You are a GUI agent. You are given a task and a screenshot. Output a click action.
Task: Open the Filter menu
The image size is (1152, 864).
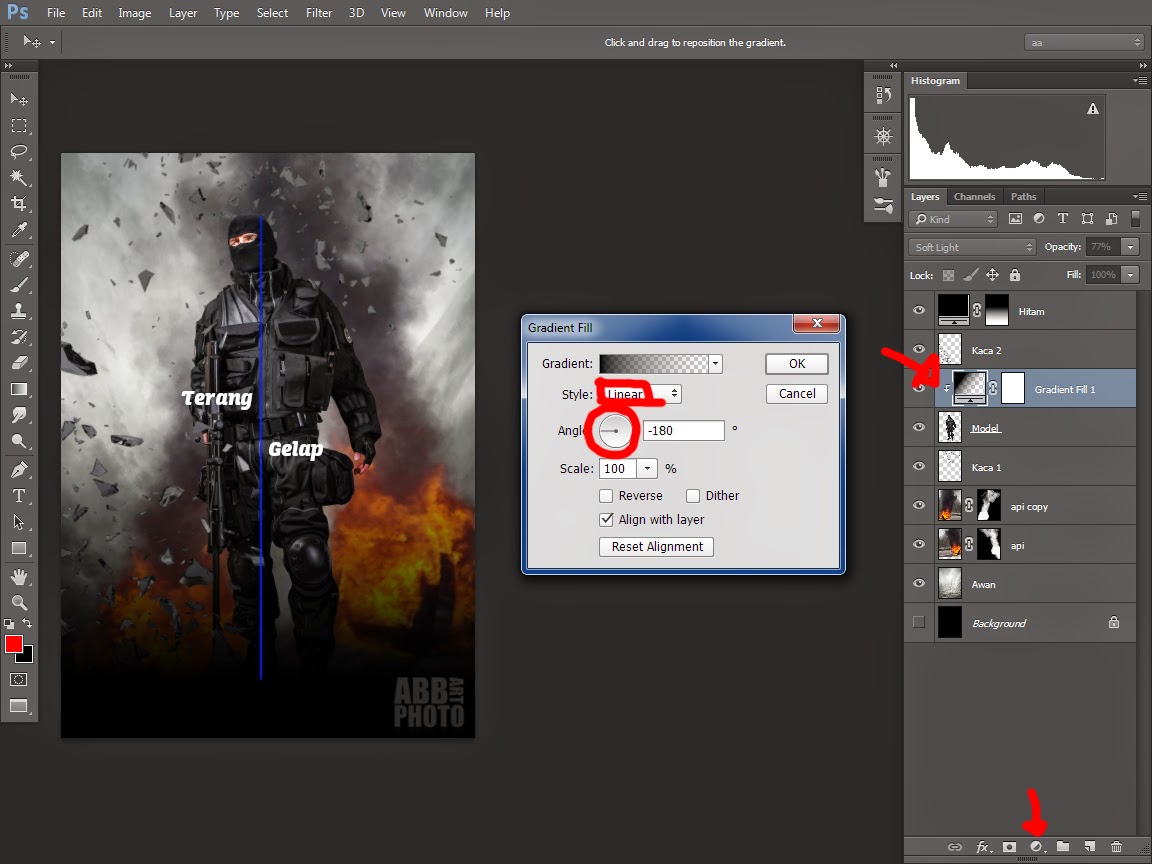tap(319, 13)
